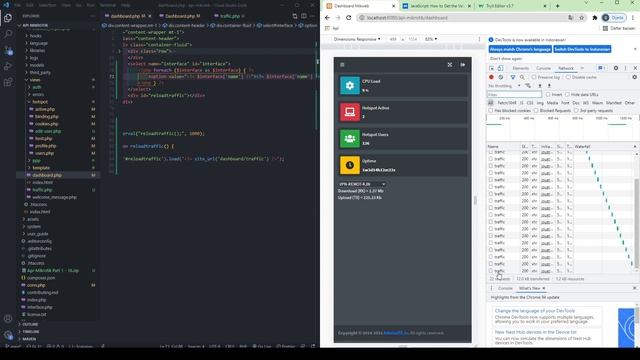Expand the OUTLINE section in VS Code
Screen dimensions: 640x360
(30, 324)
